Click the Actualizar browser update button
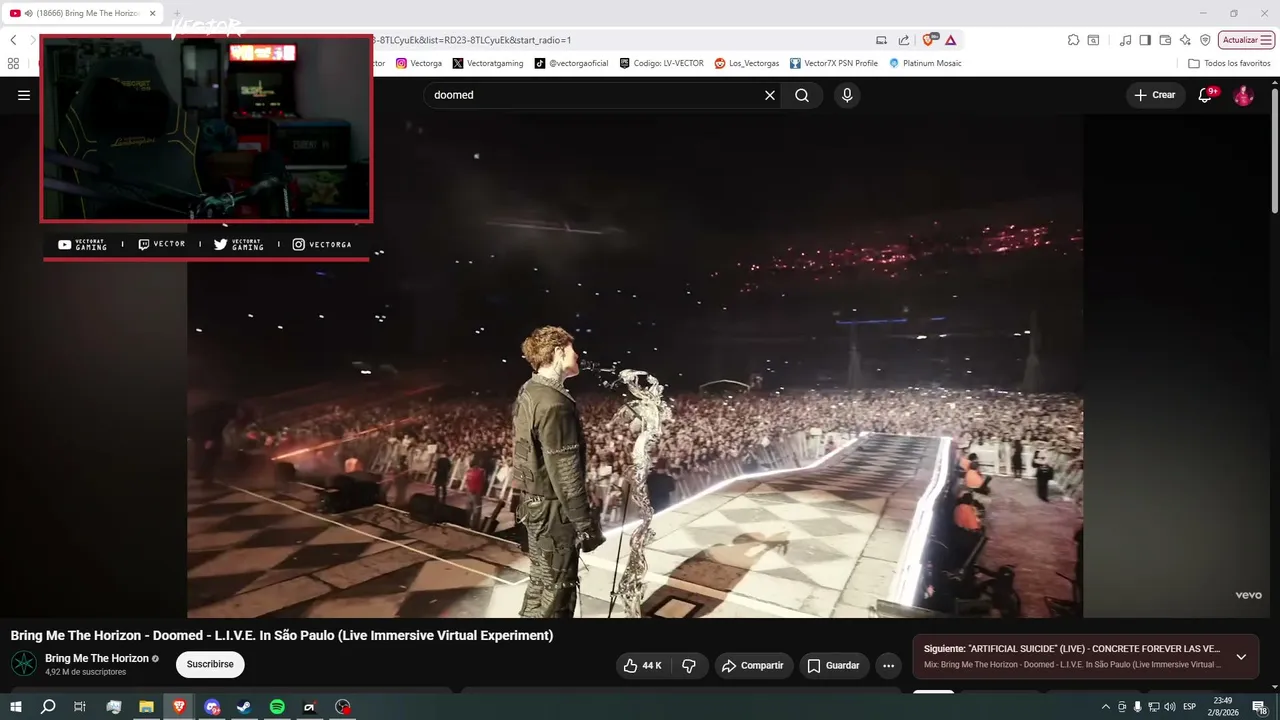 tap(1246, 40)
